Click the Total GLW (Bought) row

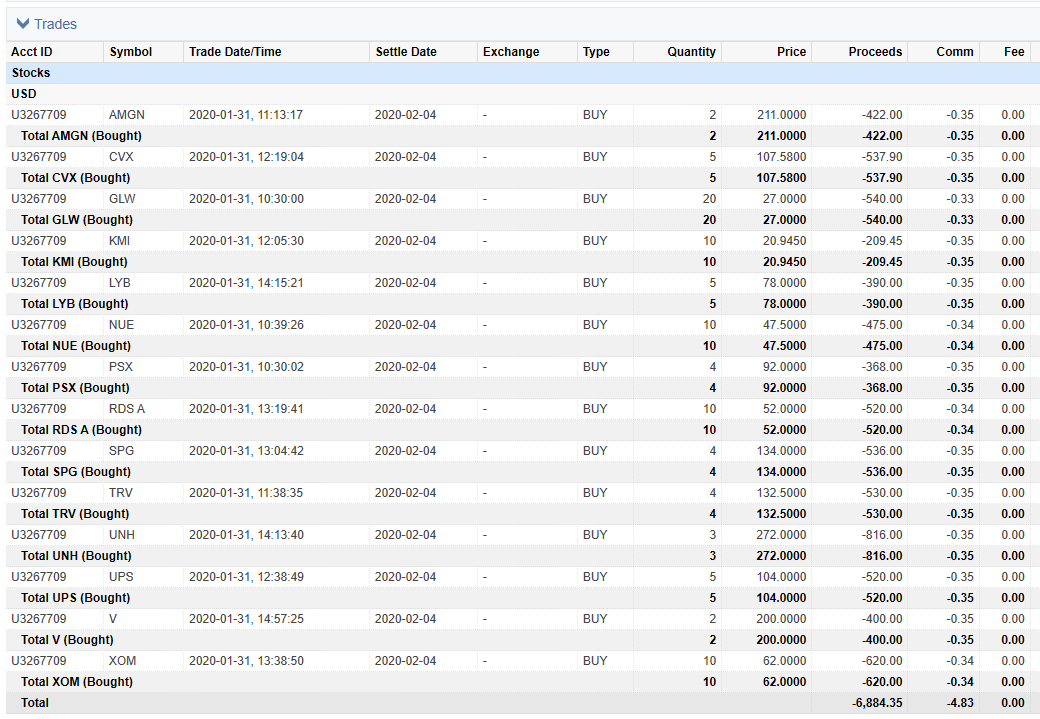coord(523,220)
